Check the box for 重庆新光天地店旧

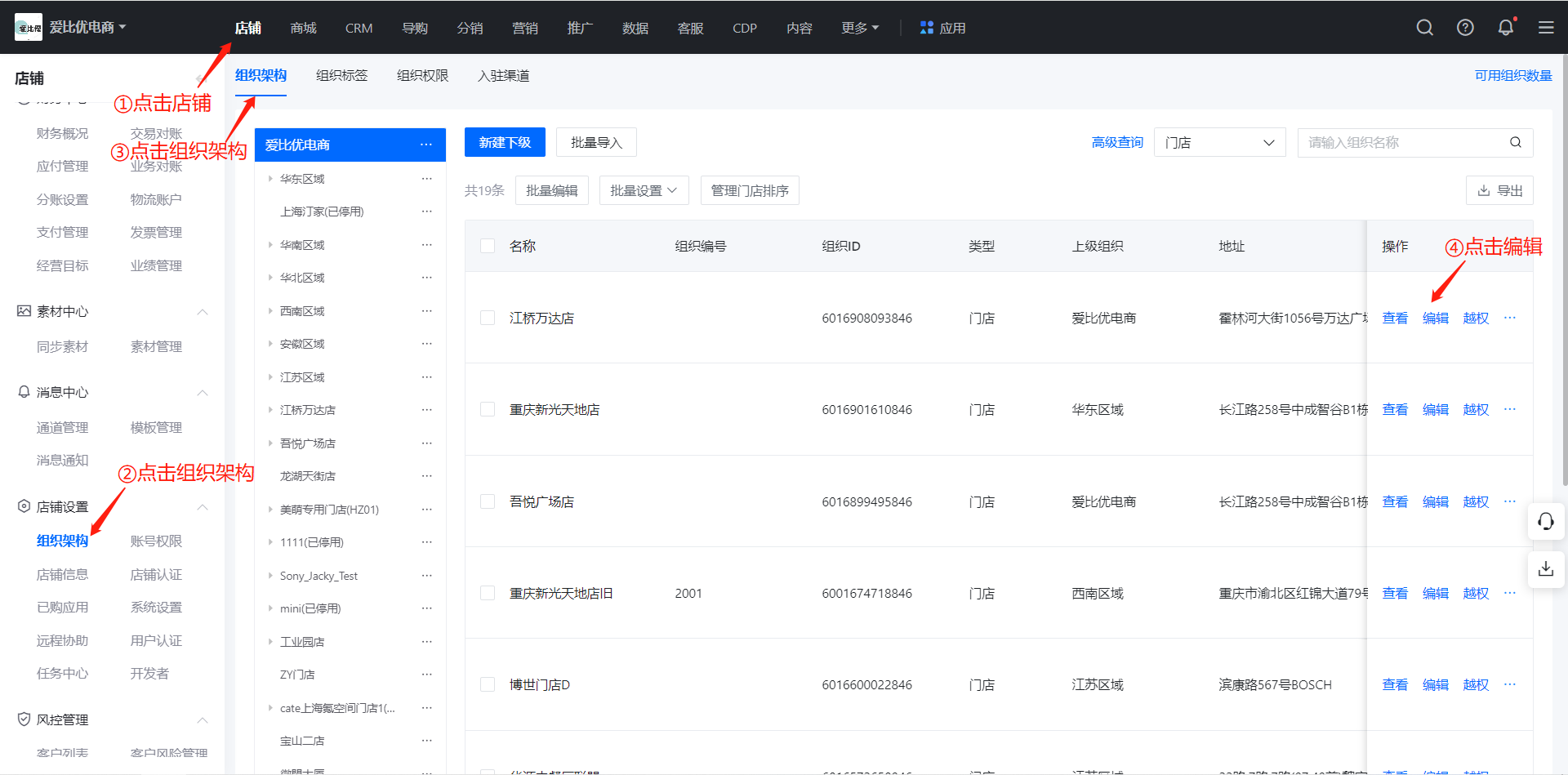(488, 593)
